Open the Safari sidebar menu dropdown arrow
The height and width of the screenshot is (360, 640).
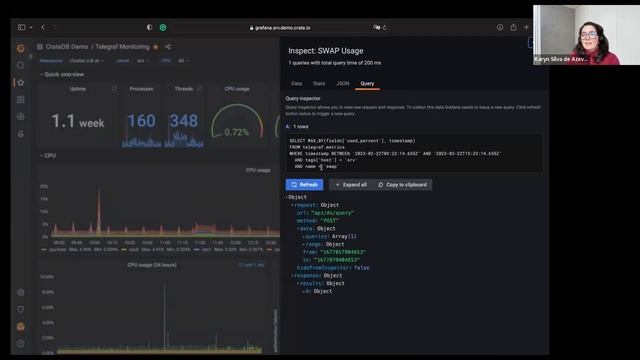click(x=31, y=27)
